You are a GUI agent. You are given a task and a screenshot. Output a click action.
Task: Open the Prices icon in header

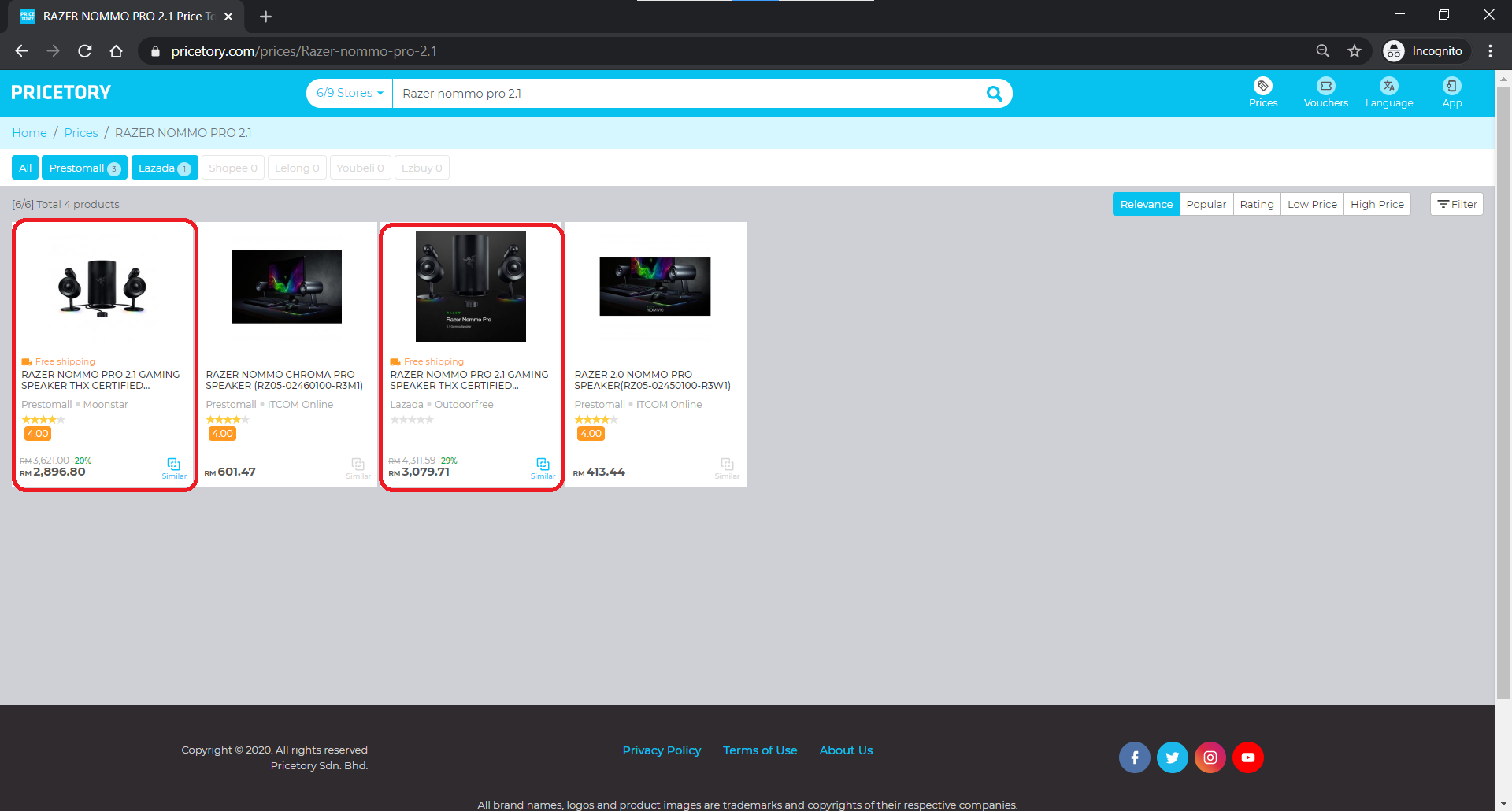pos(1263,92)
